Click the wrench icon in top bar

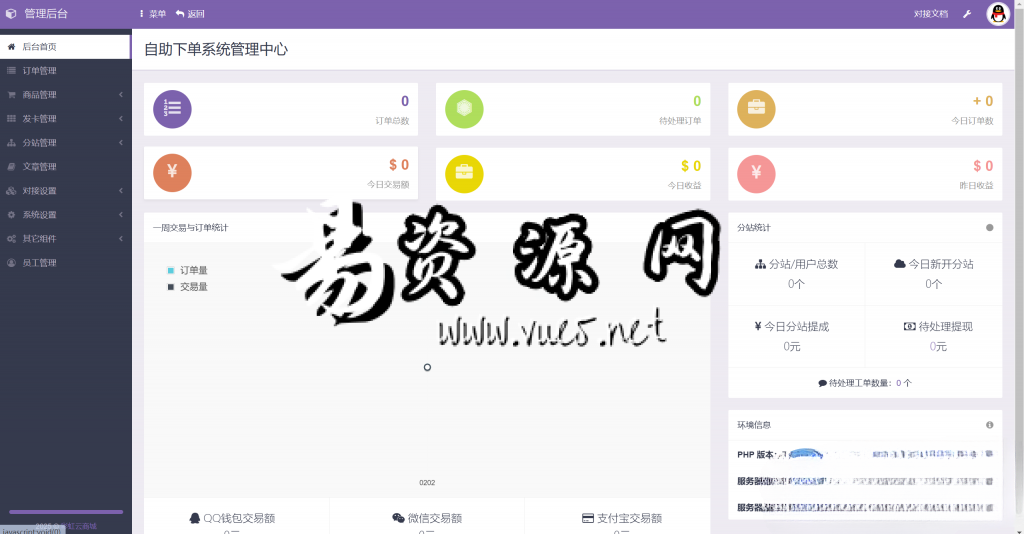tap(967, 14)
